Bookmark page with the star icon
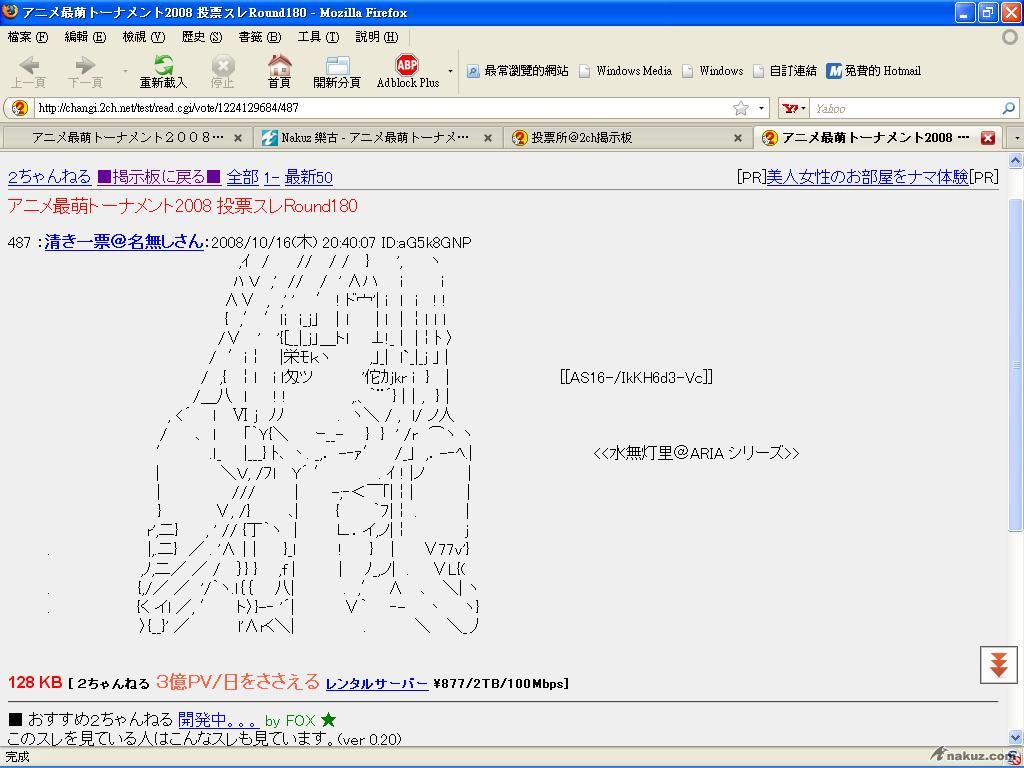Viewport: 1024px width, 768px height. [x=741, y=108]
